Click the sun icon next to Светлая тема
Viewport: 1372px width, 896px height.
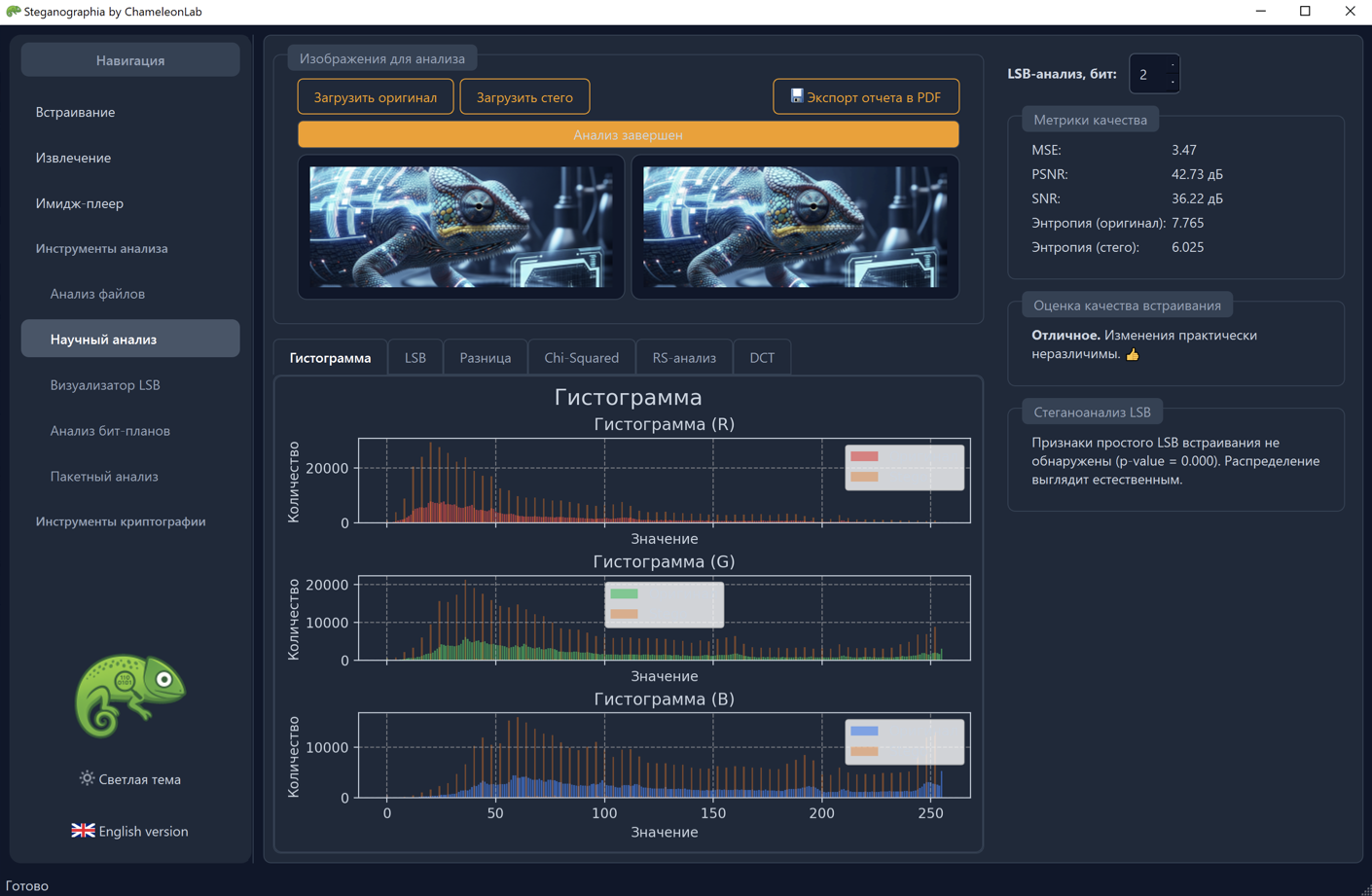click(87, 778)
